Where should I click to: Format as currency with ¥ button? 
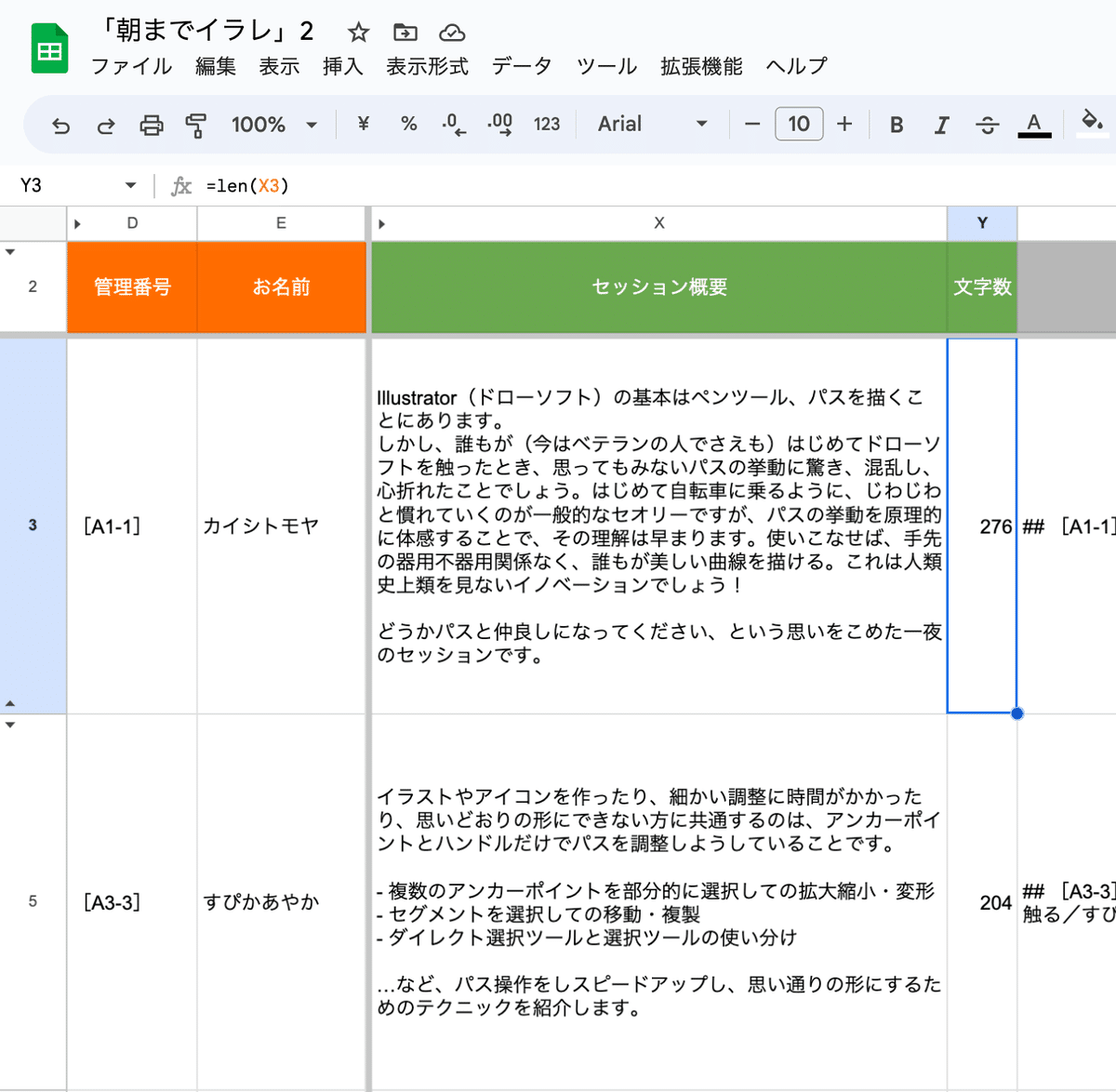click(x=364, y=125)
